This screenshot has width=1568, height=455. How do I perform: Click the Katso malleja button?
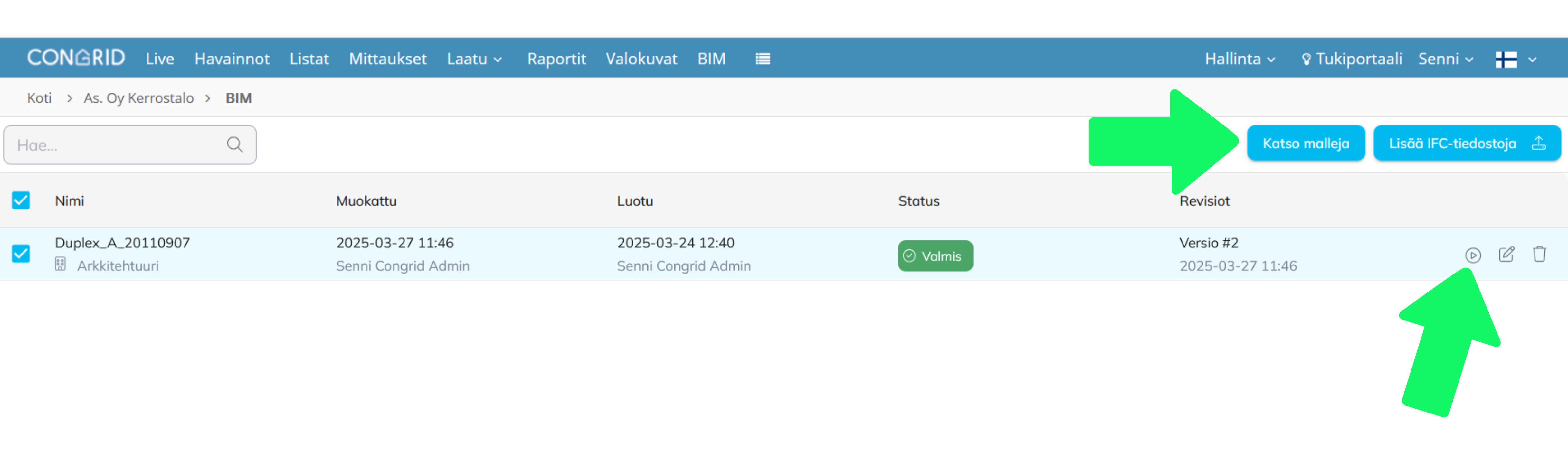pyautogui.click(x=1306, y=143)
